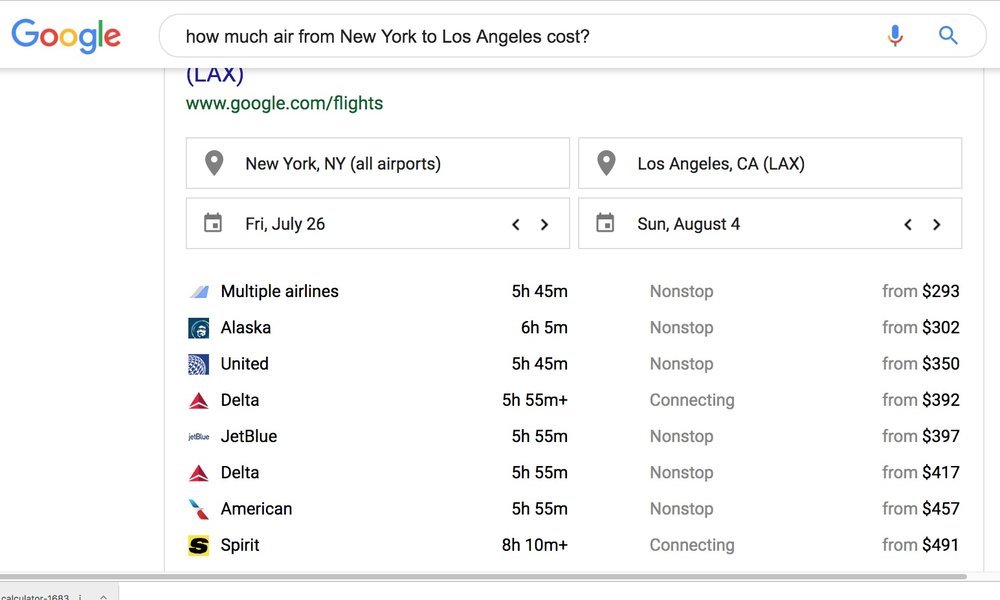Select the Alaska flight option
Screen dimensions: 1000x600
pyautogui.click(x=574, y=328)
